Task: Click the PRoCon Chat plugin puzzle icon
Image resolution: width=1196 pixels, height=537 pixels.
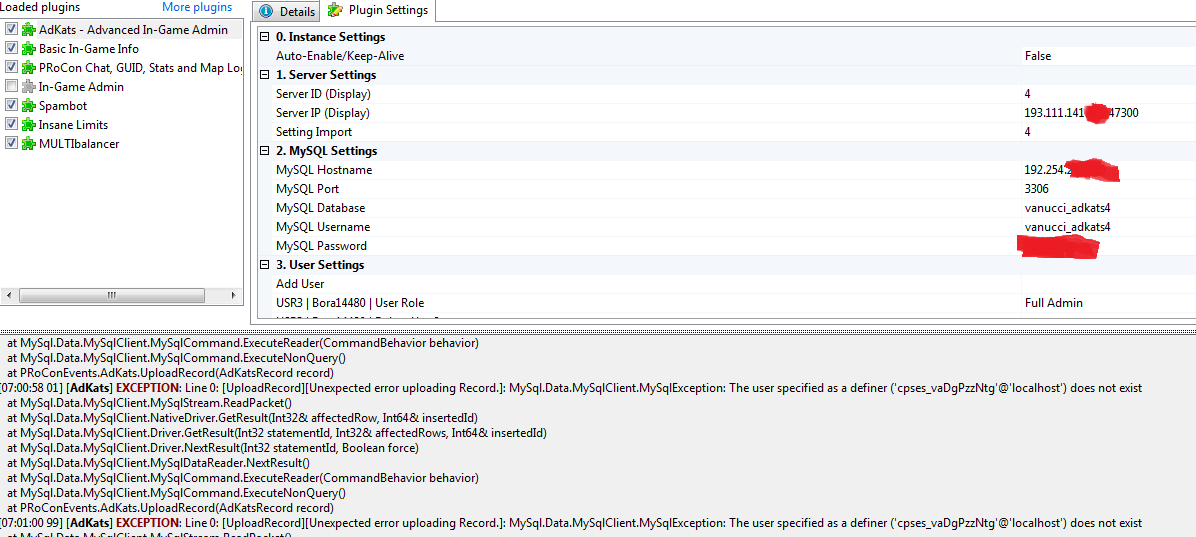Action: [x=28, y=68]
